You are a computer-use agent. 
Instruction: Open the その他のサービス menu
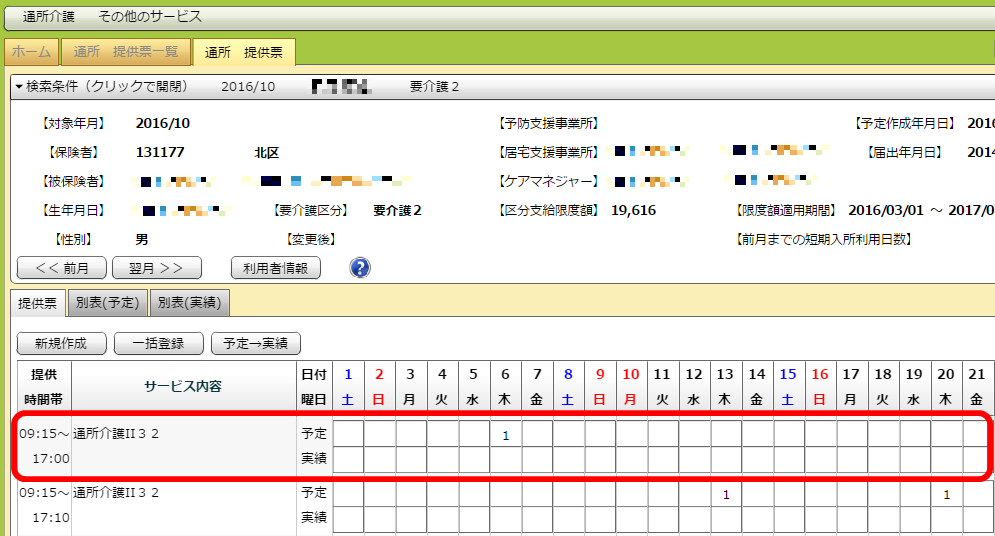coord(150,17)
